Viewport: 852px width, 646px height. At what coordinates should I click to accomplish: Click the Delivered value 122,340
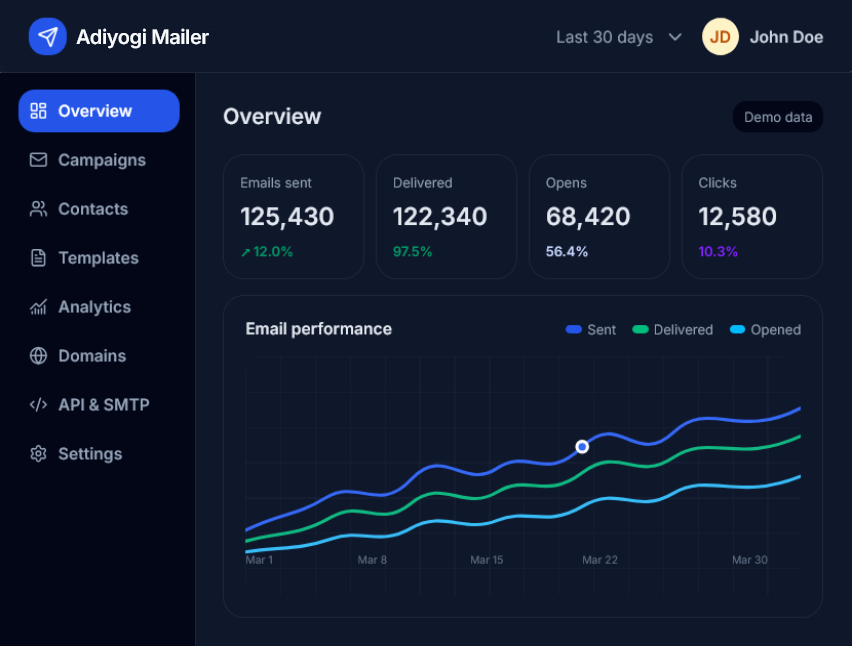(x=440, y=216)
